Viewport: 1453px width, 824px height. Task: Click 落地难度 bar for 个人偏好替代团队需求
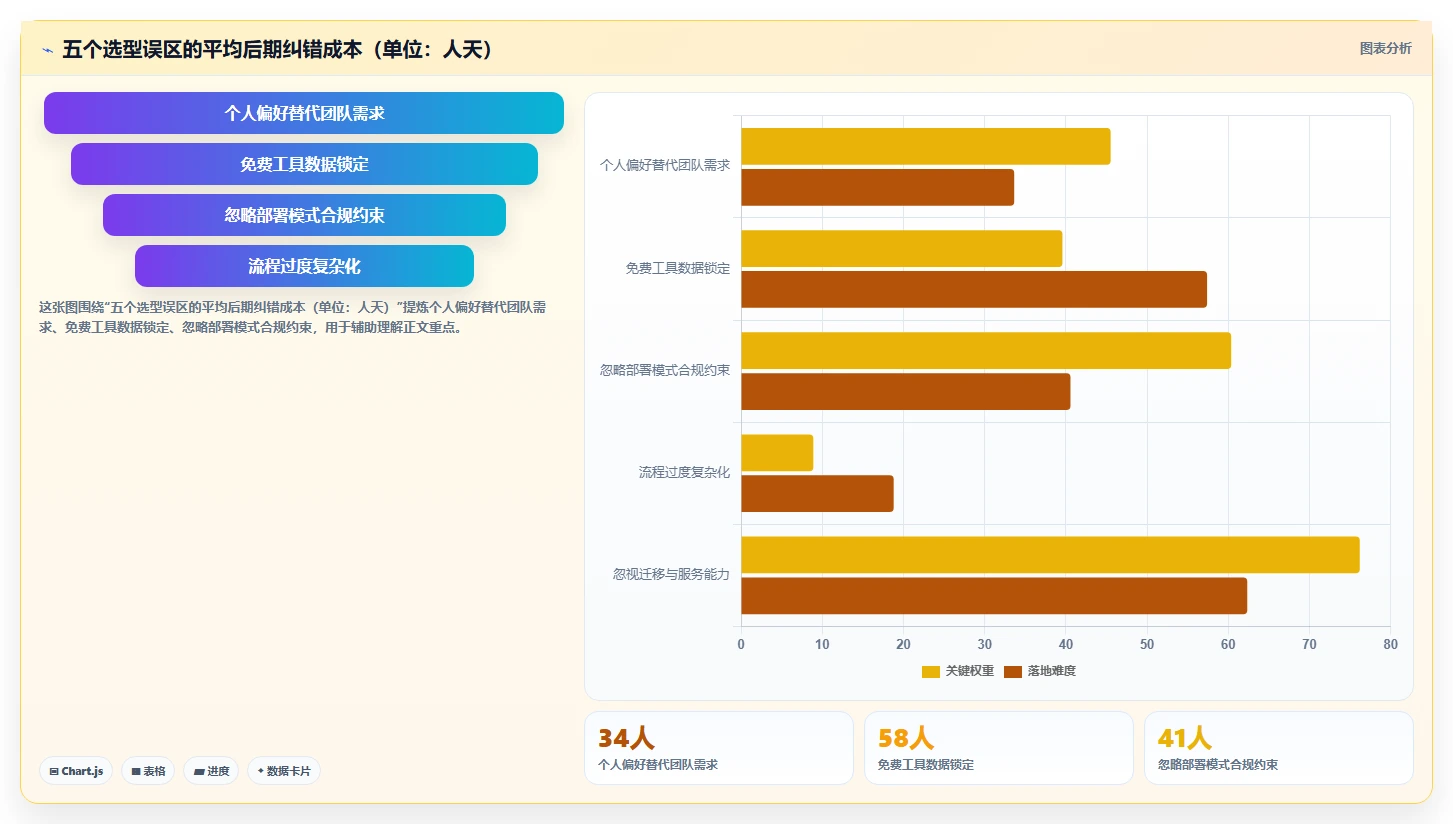pyautogui.click(x=877, y=187)
